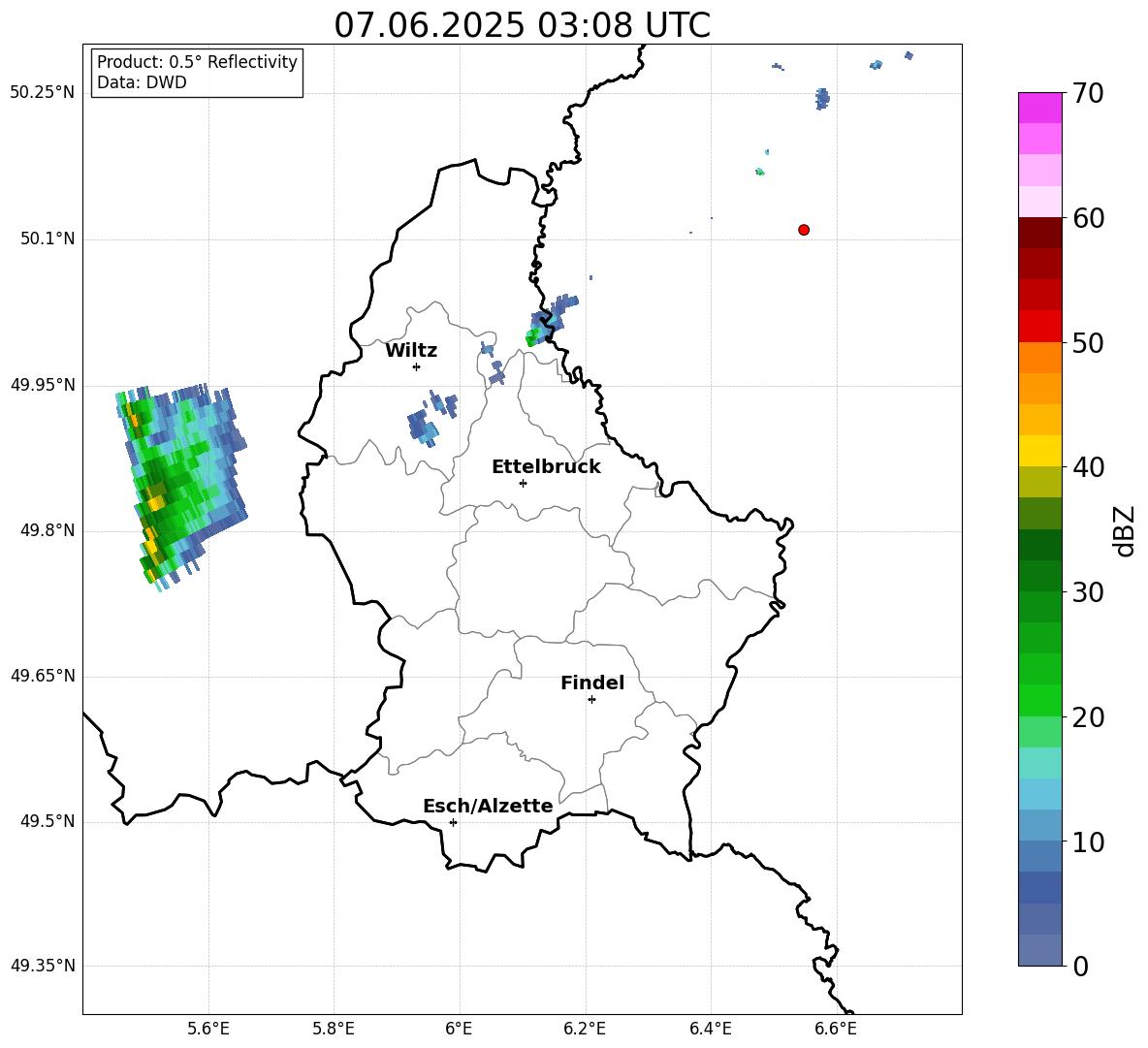
Task: Click the 0 label on the colorbar
Action: click(1080, 966)
